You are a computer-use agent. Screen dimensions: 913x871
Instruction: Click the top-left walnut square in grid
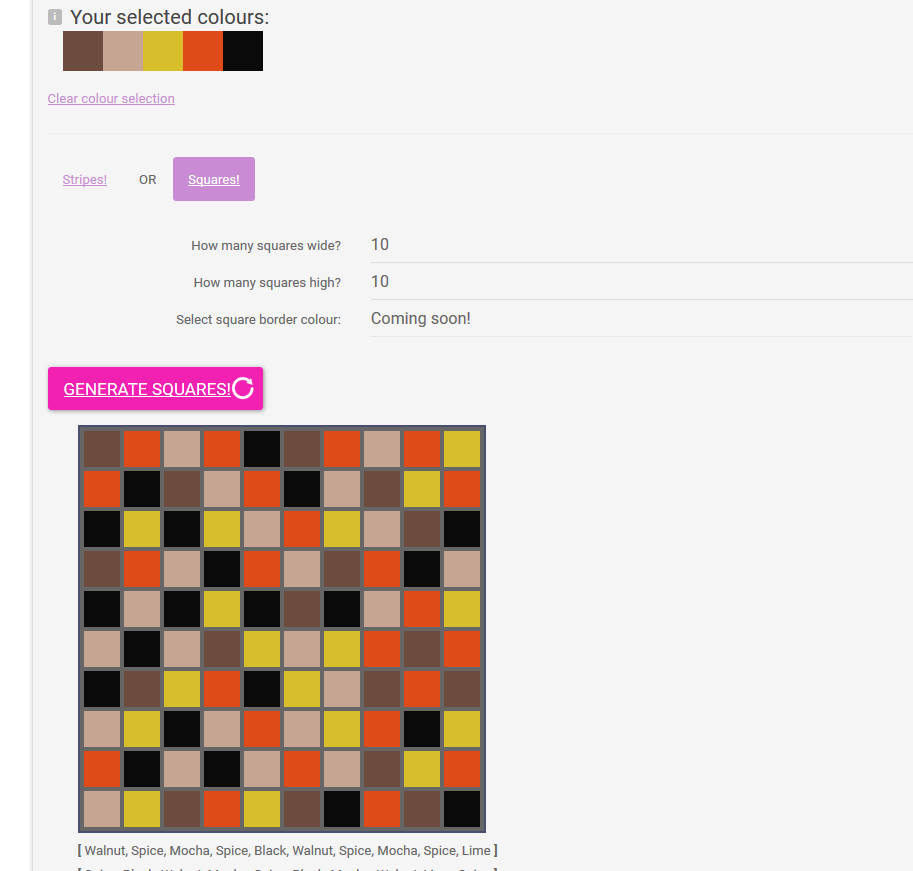coord(102,449)
